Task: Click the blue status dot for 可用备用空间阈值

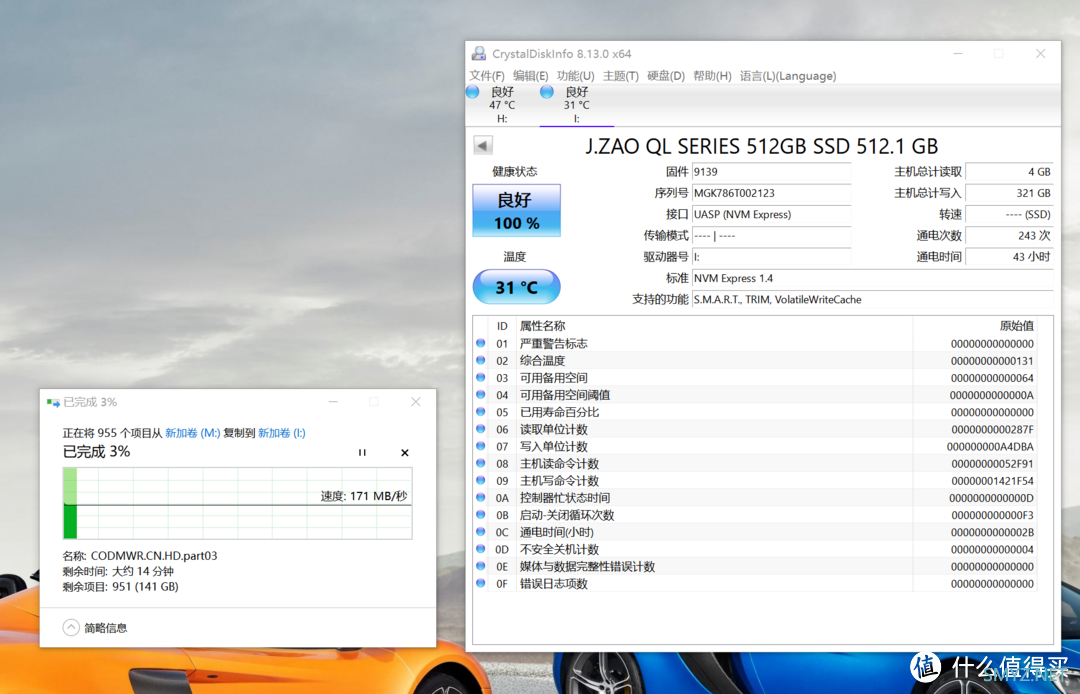Action: [x=481, y=395]
